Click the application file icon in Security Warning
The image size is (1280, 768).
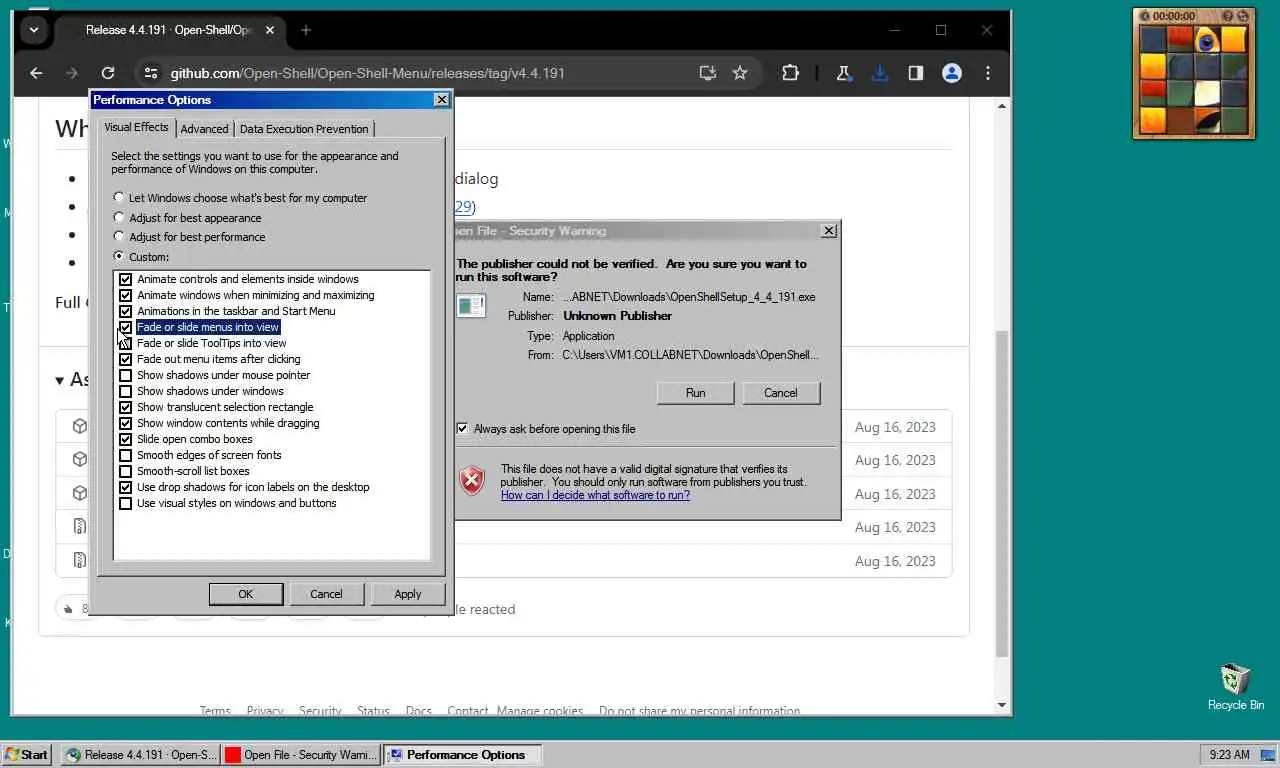471,305
